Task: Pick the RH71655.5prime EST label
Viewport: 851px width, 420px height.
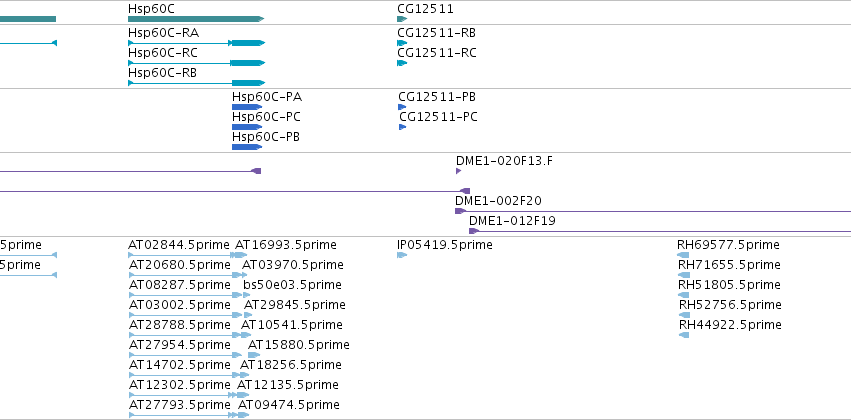Action: pos(729,265)
